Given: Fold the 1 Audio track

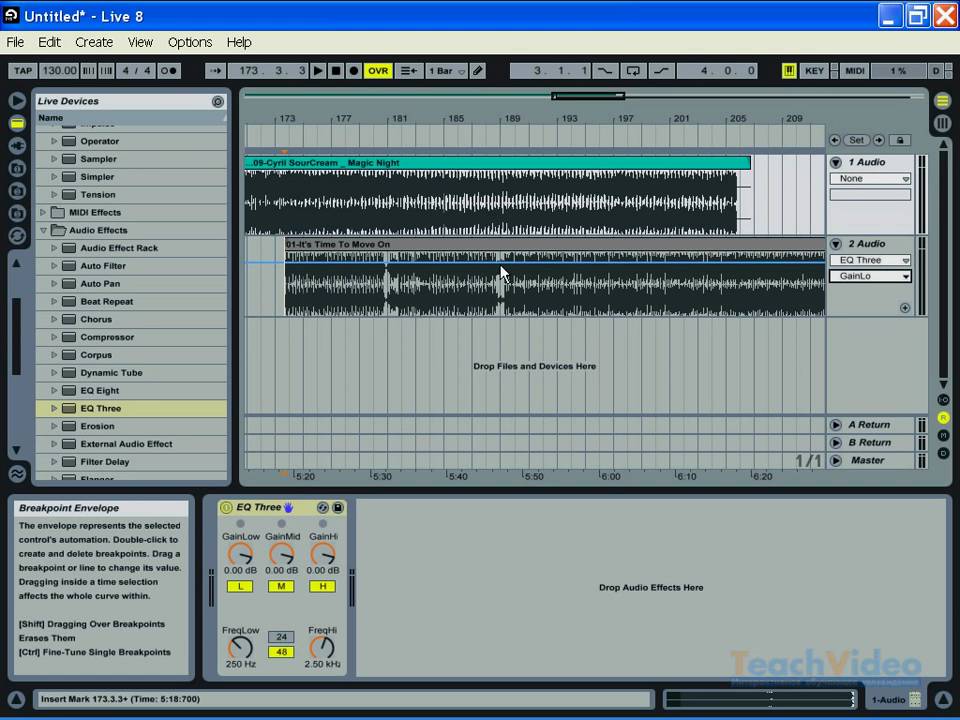Looking at the screenshot, I should (836, 162).
